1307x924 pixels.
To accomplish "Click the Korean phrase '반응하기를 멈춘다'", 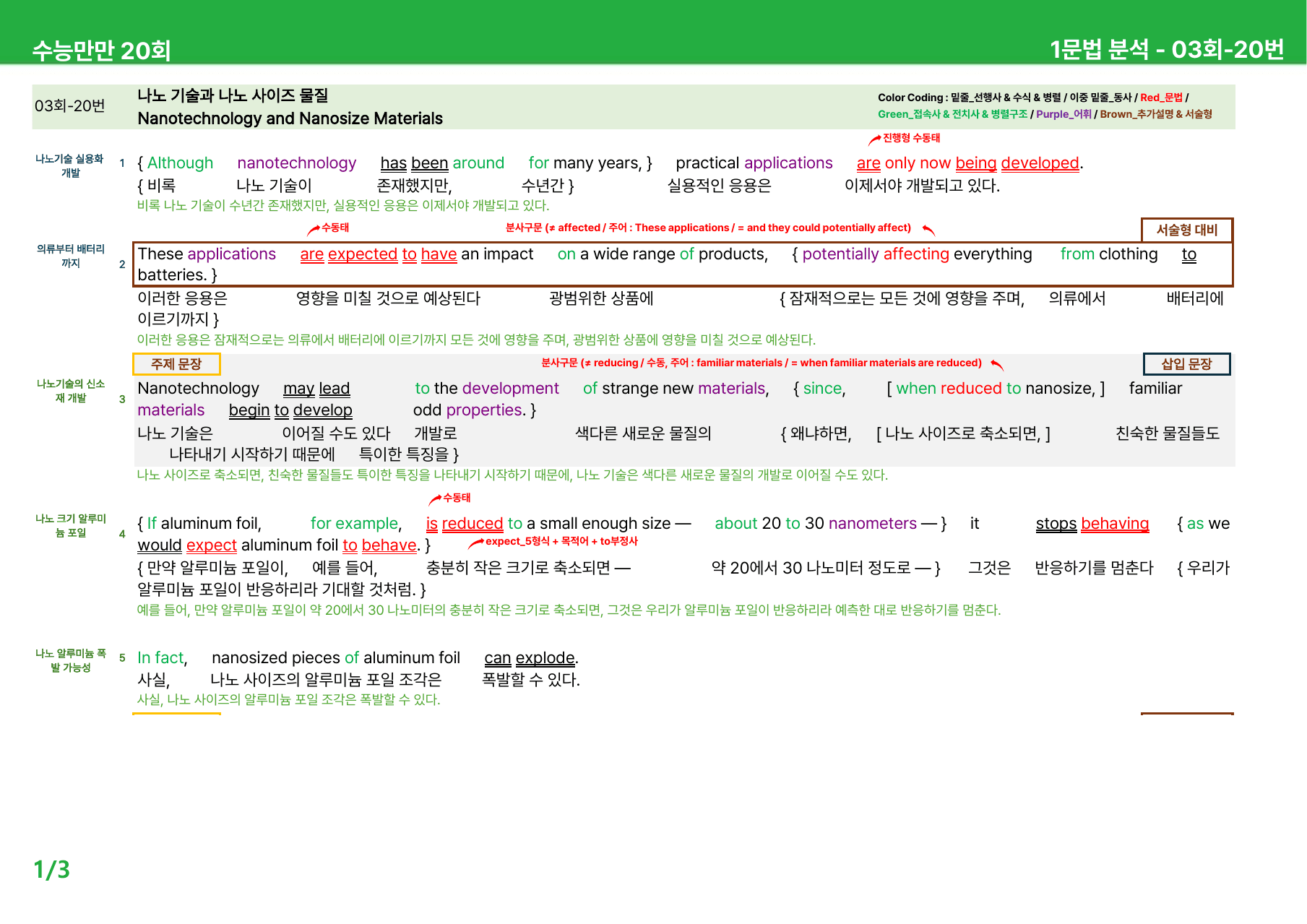I will 1094,569.
